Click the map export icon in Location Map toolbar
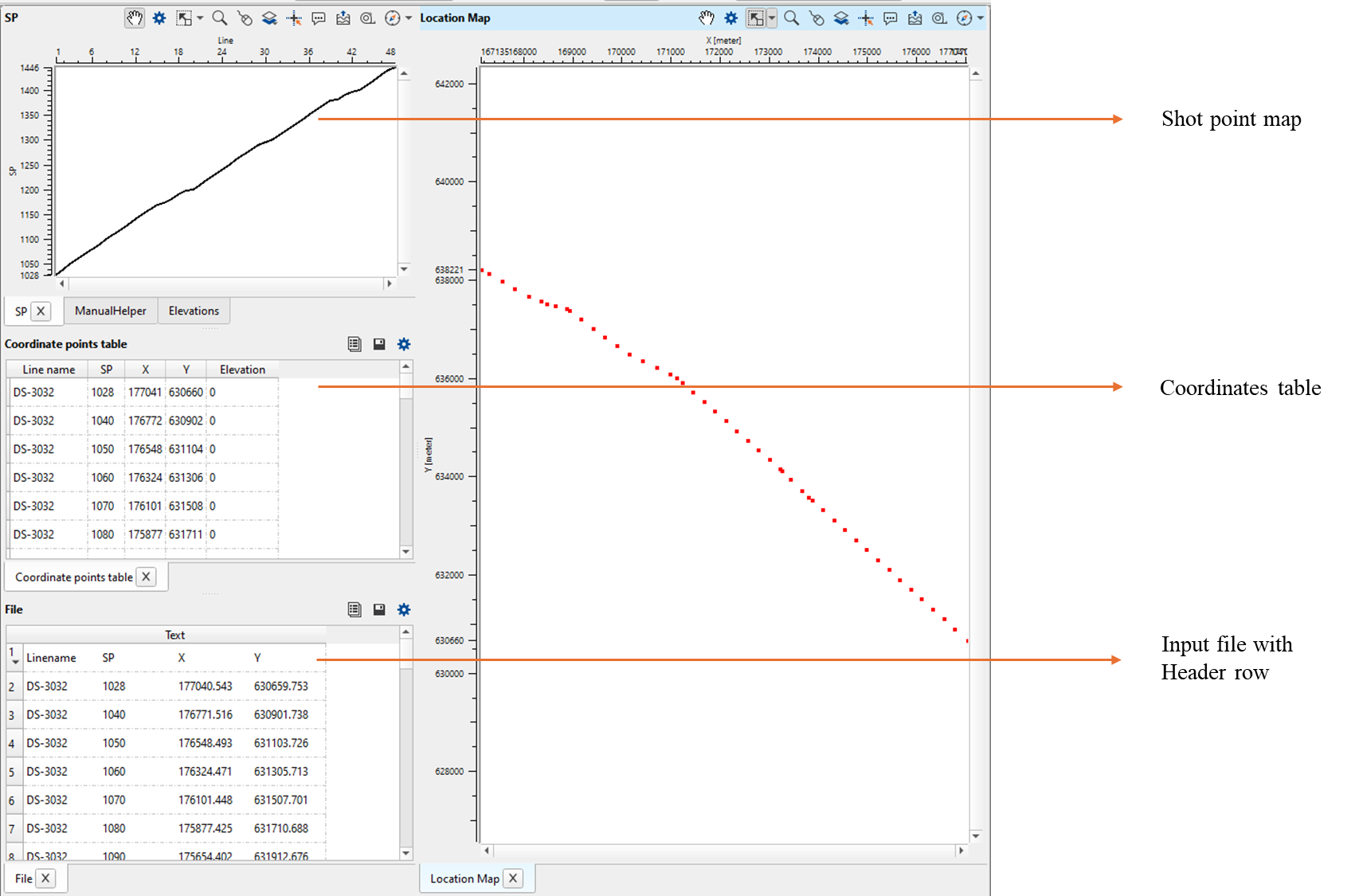Viewport: 1351px width, 896px height. tap(914, 18)
